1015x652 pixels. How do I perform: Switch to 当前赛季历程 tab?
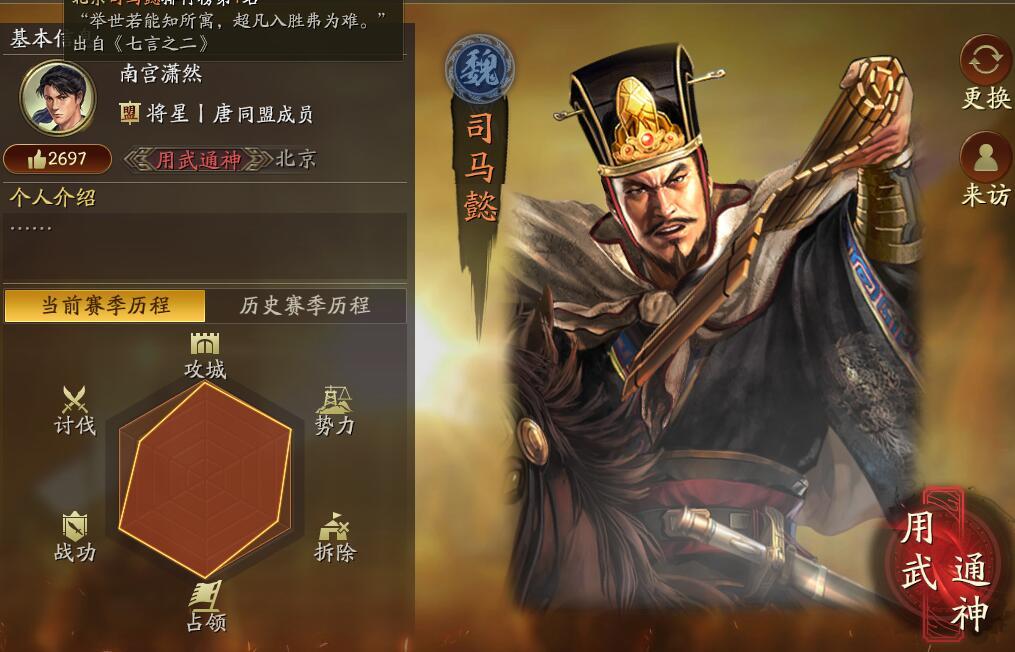(x=105, y=306)
